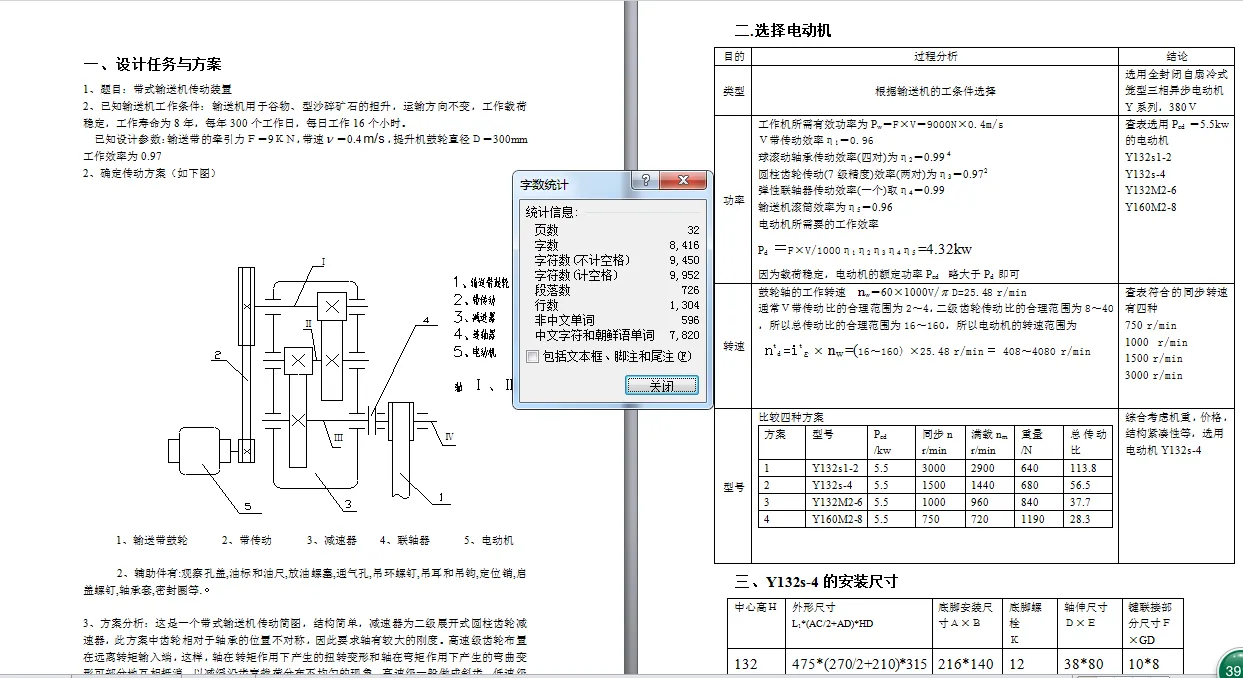Viewport: 1243px width, 678px height.
Task: Close the 字数统计 dialog with its X button
Action: (x=683, y=181)
